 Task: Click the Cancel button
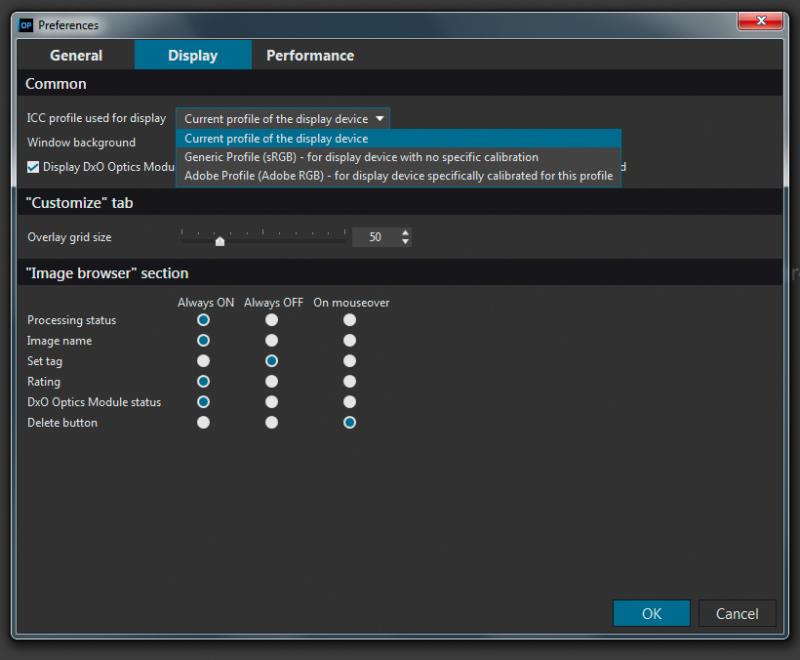[x=737, y=613]
